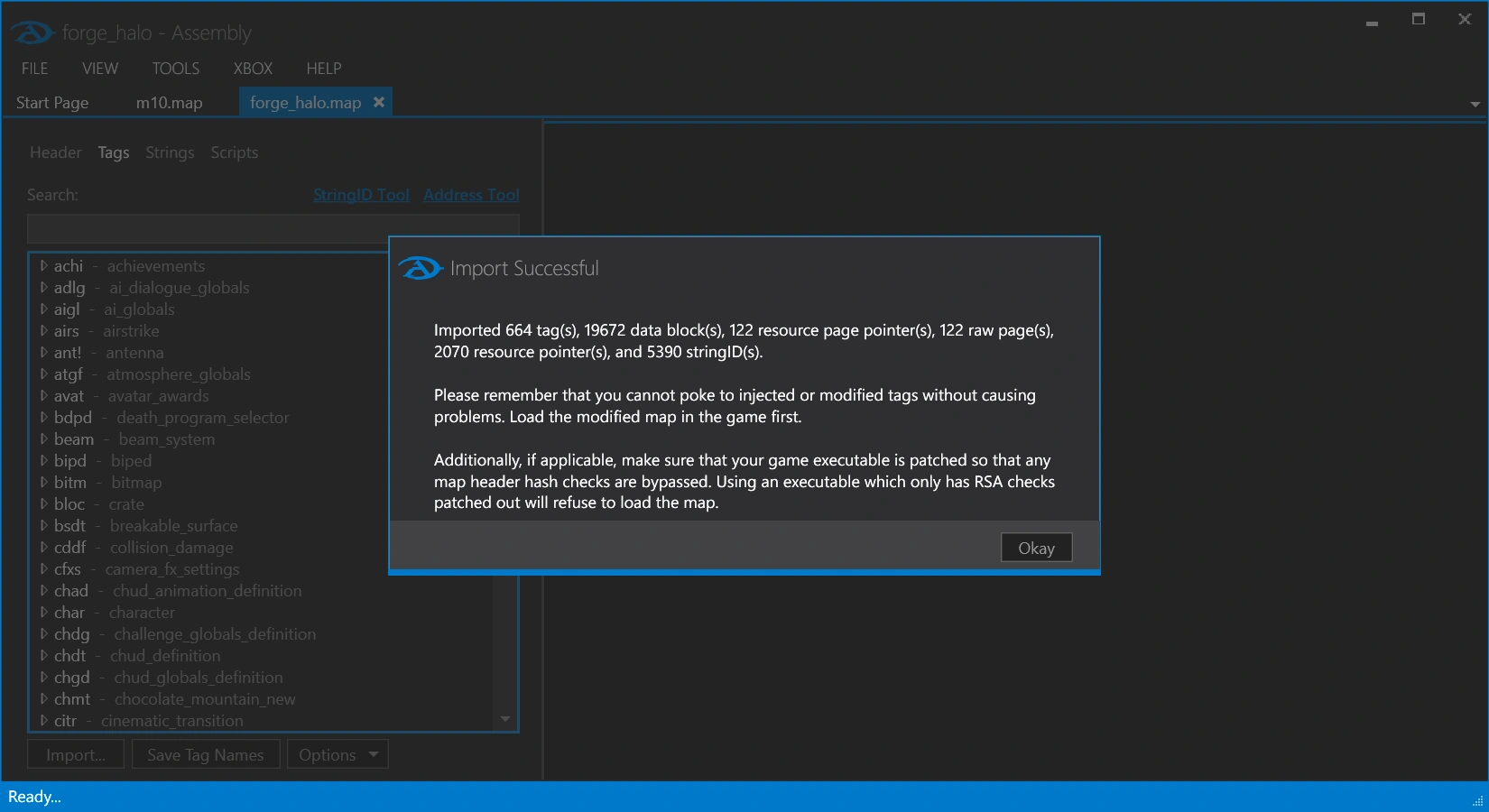Select the forge_halo.map tab

tap(306, 103)
